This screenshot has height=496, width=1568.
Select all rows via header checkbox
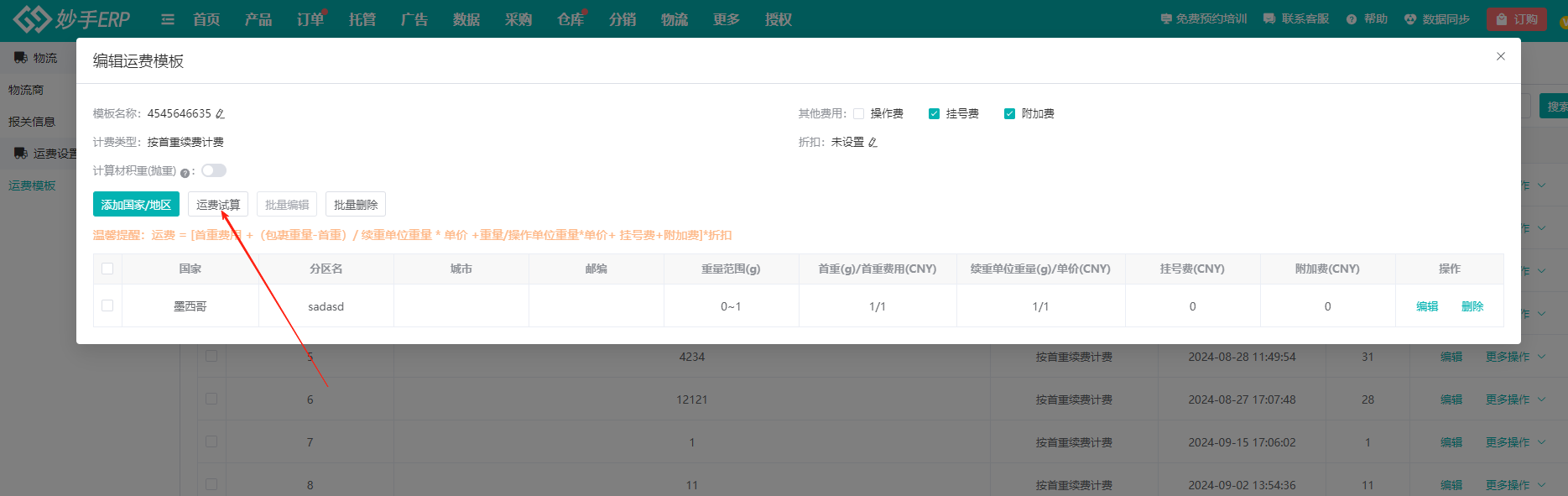coord(107,269)
